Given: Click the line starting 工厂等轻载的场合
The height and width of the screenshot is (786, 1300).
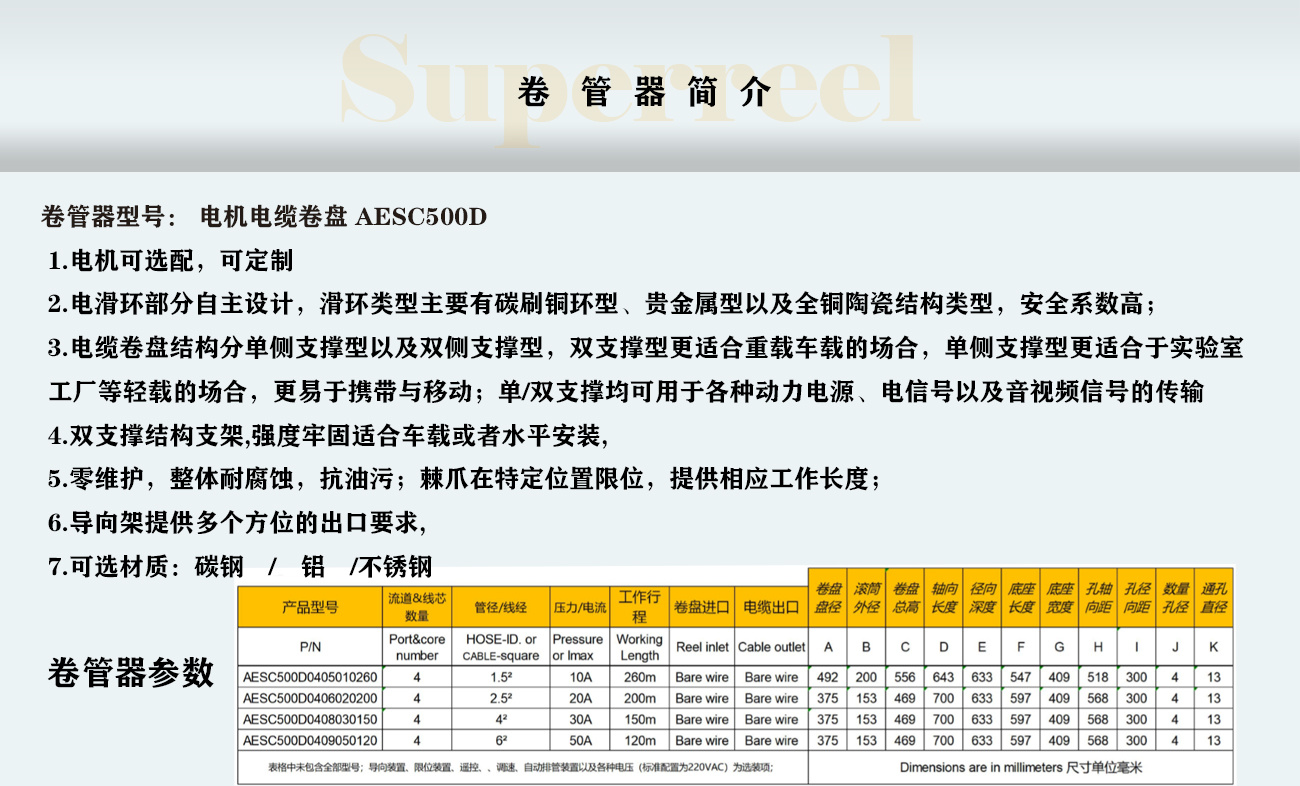Looking at the screenshot, I should [x=626, y=392].
